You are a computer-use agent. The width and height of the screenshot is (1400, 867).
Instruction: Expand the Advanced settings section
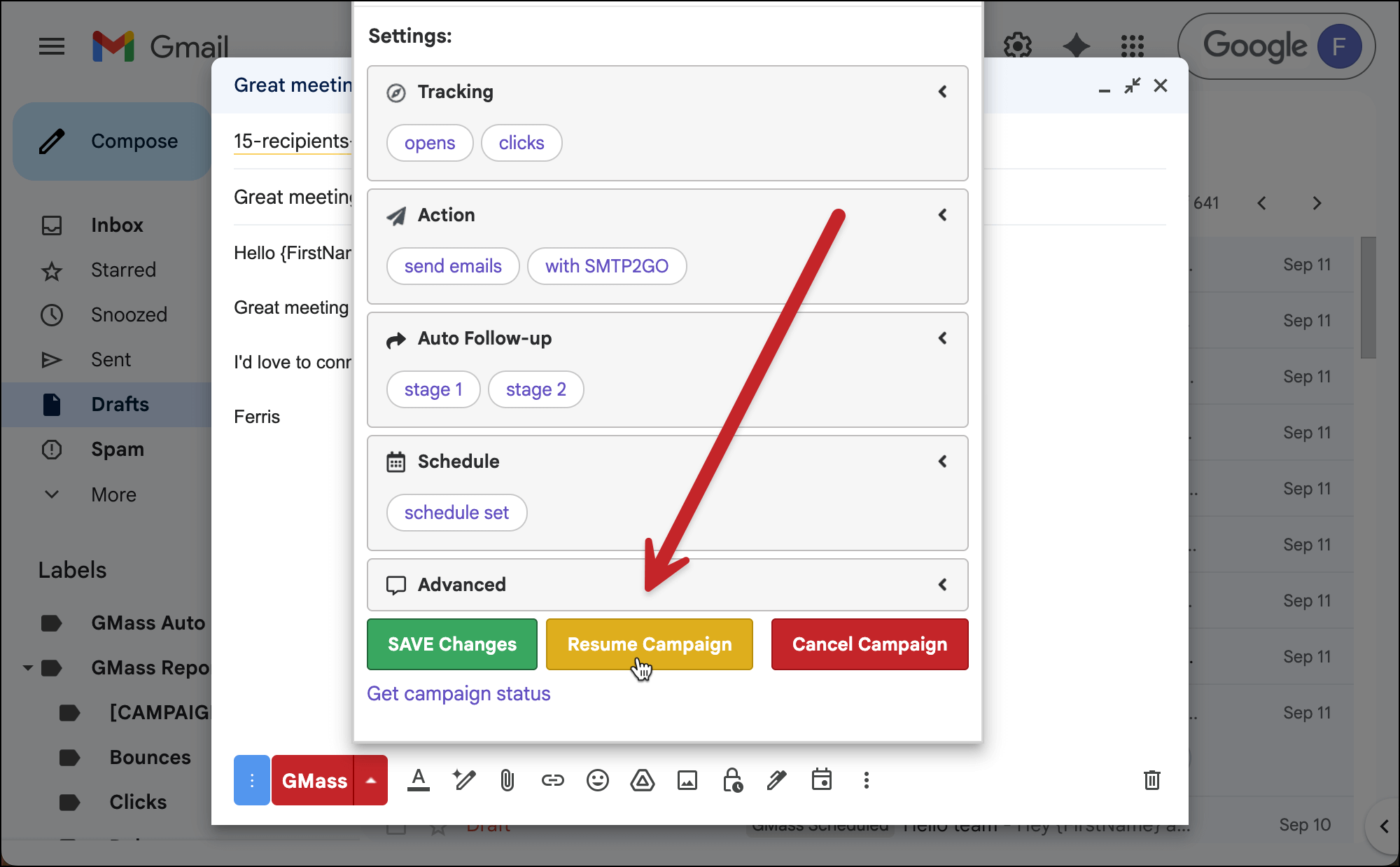(942, 585)
